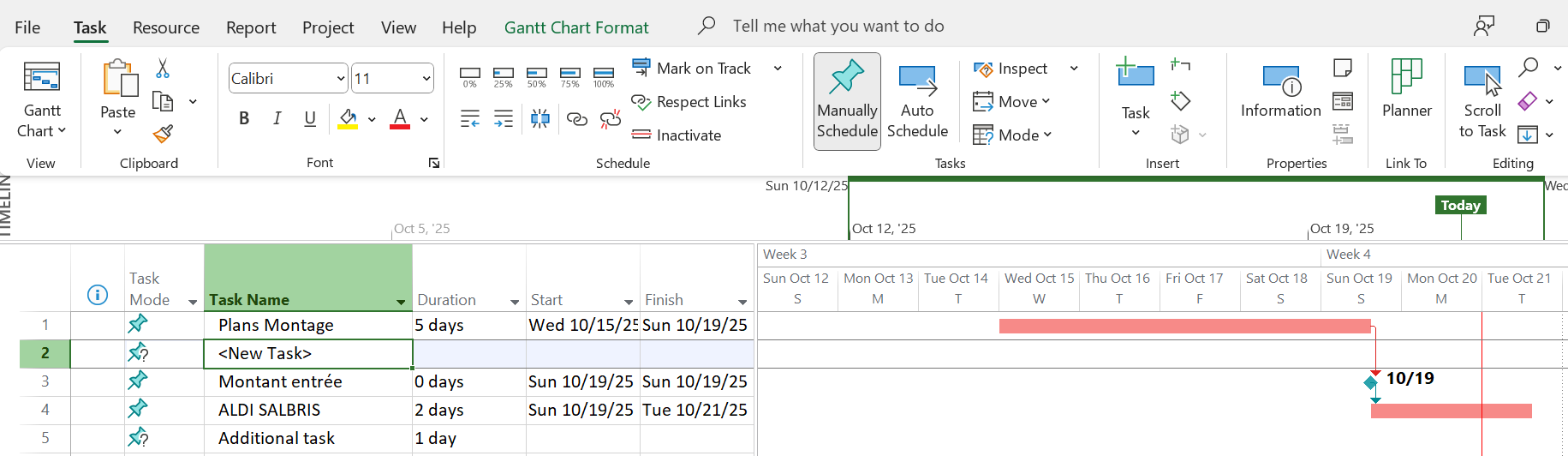Viewport: 1568px width, 456px height.
Task: Apply the yellow background fill color
Action: tap(348, 118)
